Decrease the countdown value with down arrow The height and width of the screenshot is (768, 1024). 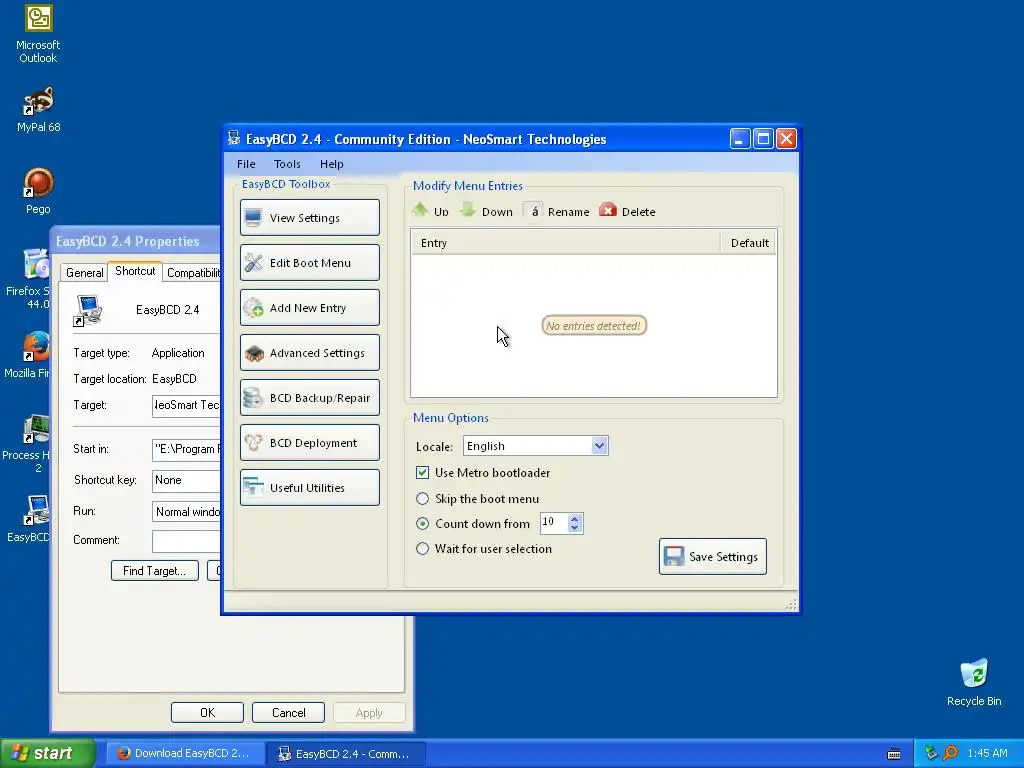(x=575, y=528)
